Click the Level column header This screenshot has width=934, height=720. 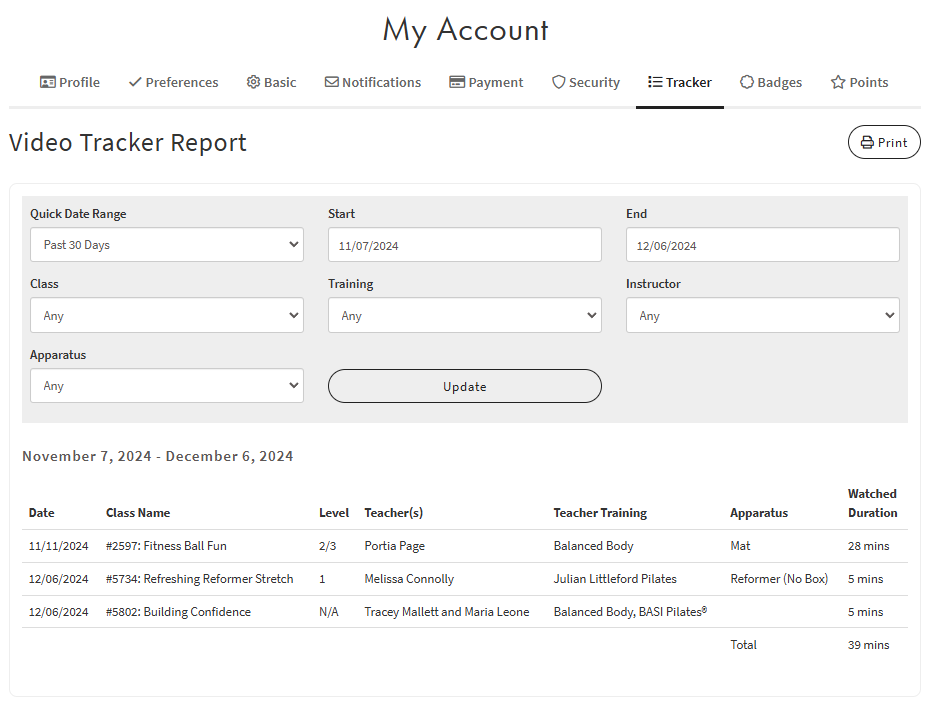pyautogui.click(x=334, y=513)
